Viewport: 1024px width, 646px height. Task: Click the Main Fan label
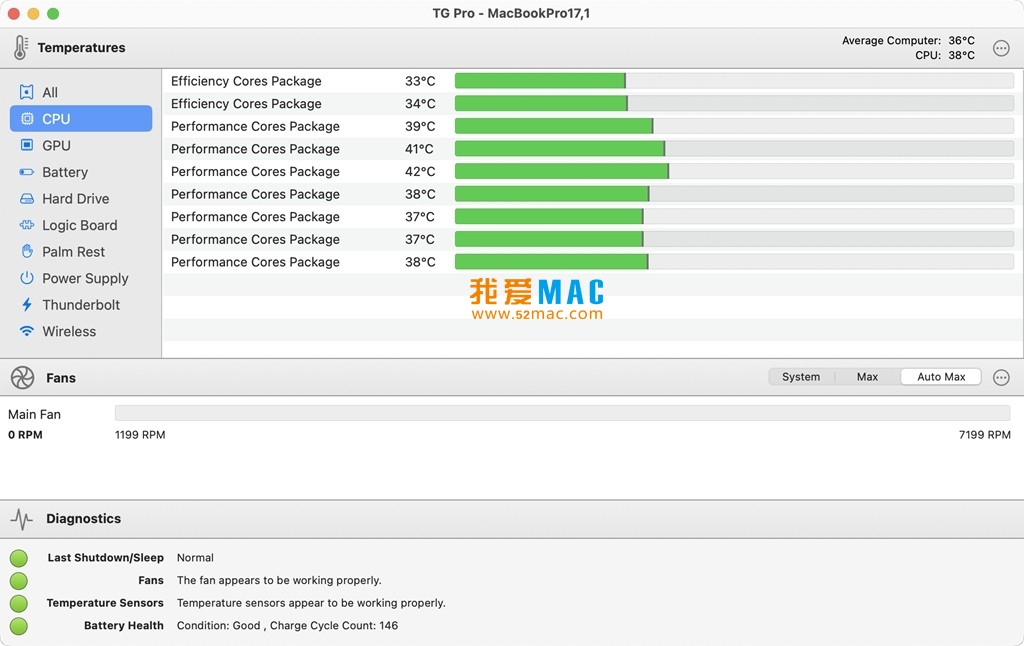click(x=34, y=414)
